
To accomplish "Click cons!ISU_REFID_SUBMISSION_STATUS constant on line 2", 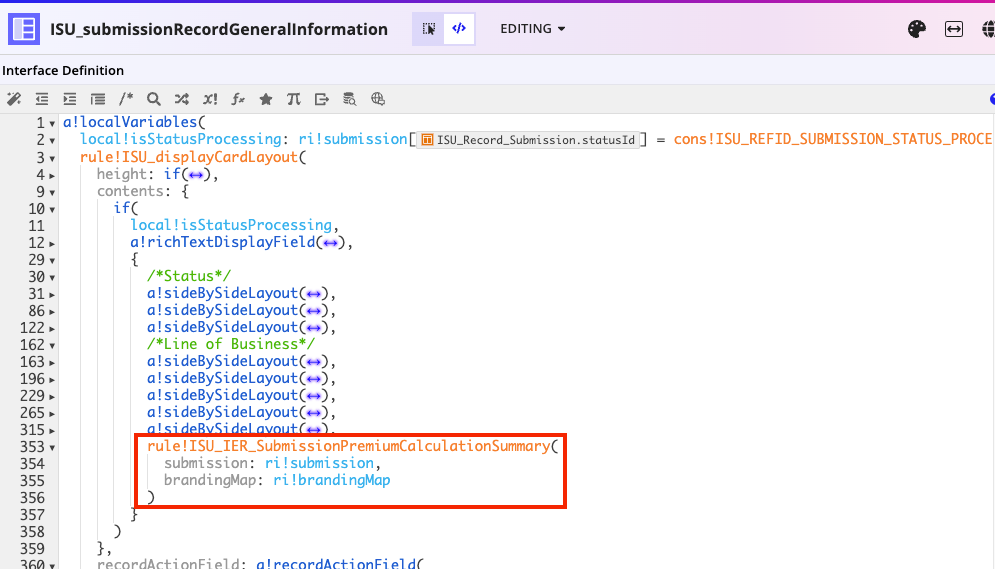I will click(833, 139).
